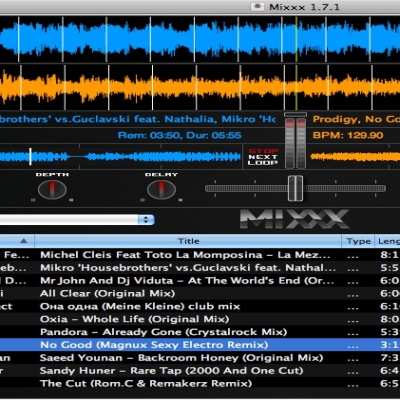Click the Prodigy, No Good deck title

356,119
